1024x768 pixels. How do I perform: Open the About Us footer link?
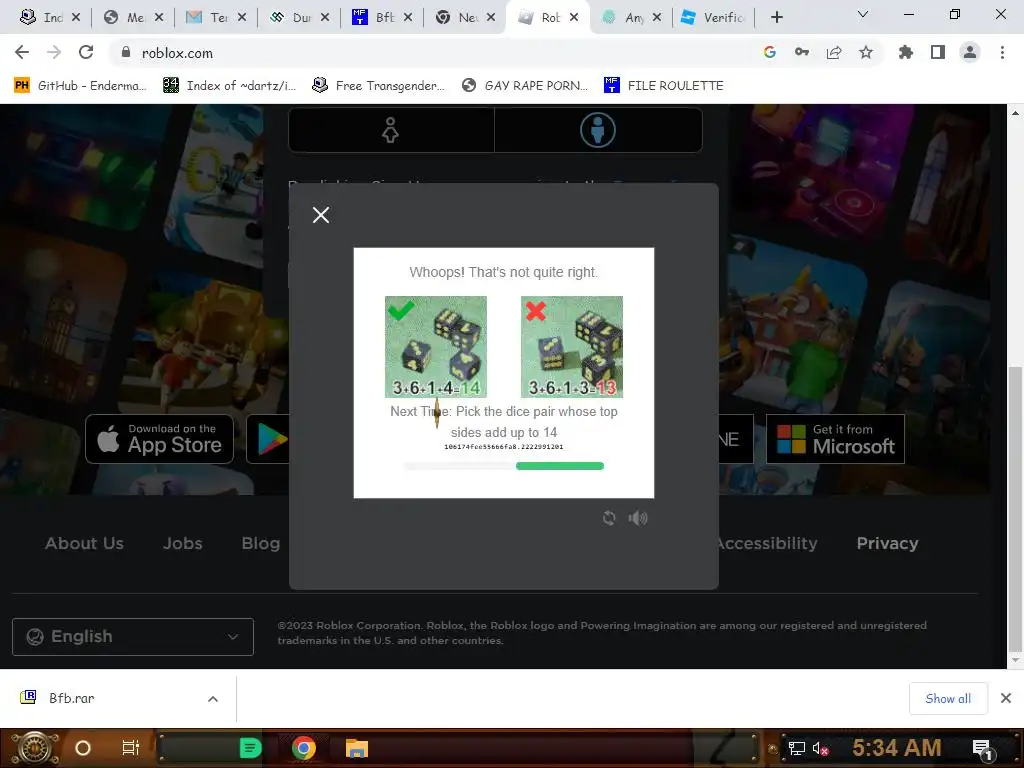(84, 543)
